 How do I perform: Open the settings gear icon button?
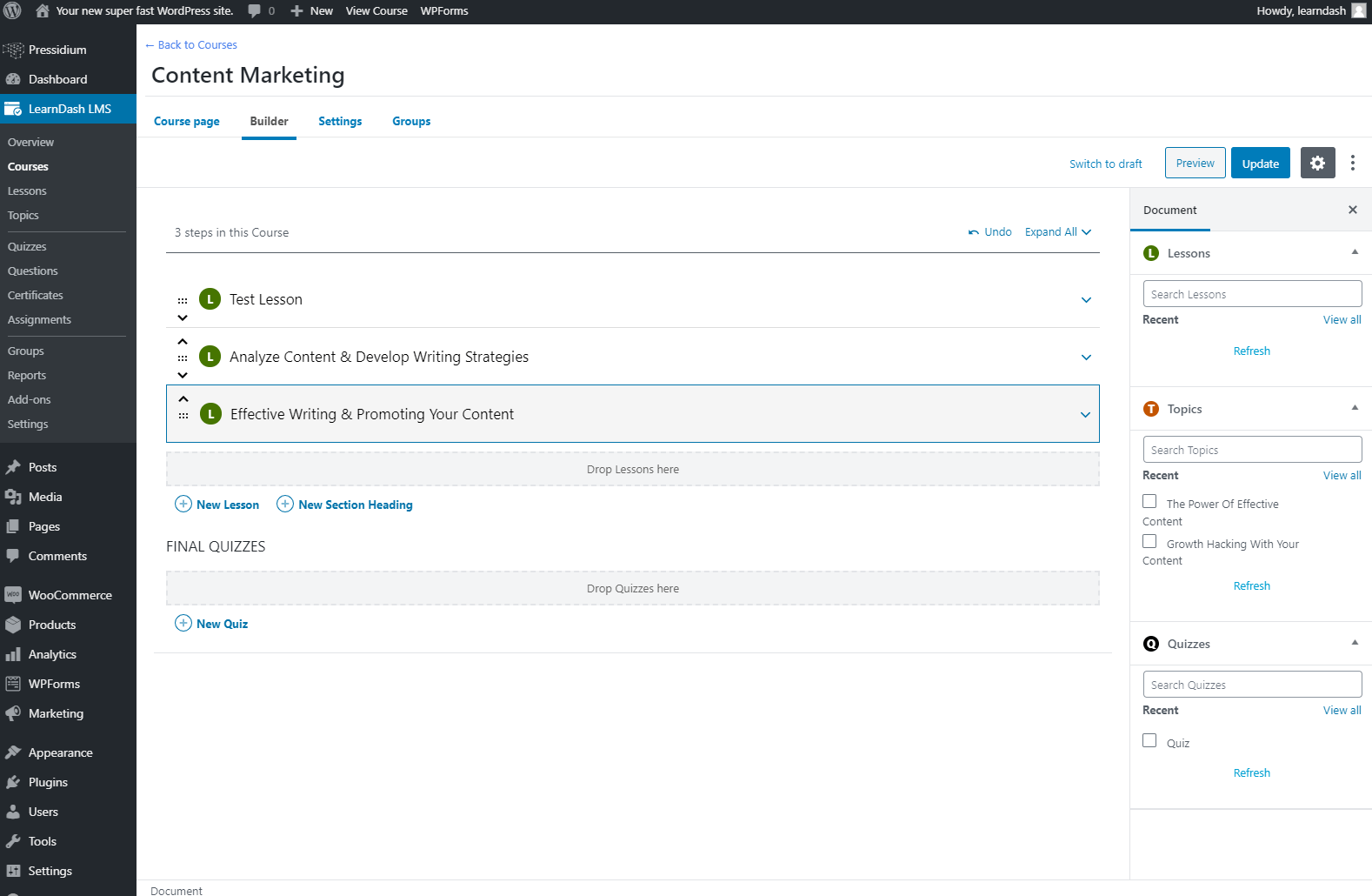1318,163
